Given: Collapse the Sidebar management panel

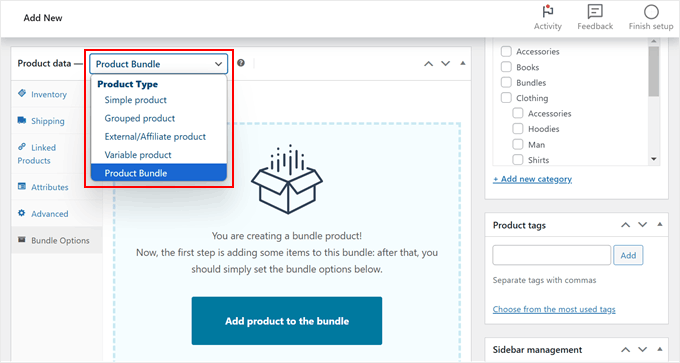Looking at the screenshot, I should [660, 349].
